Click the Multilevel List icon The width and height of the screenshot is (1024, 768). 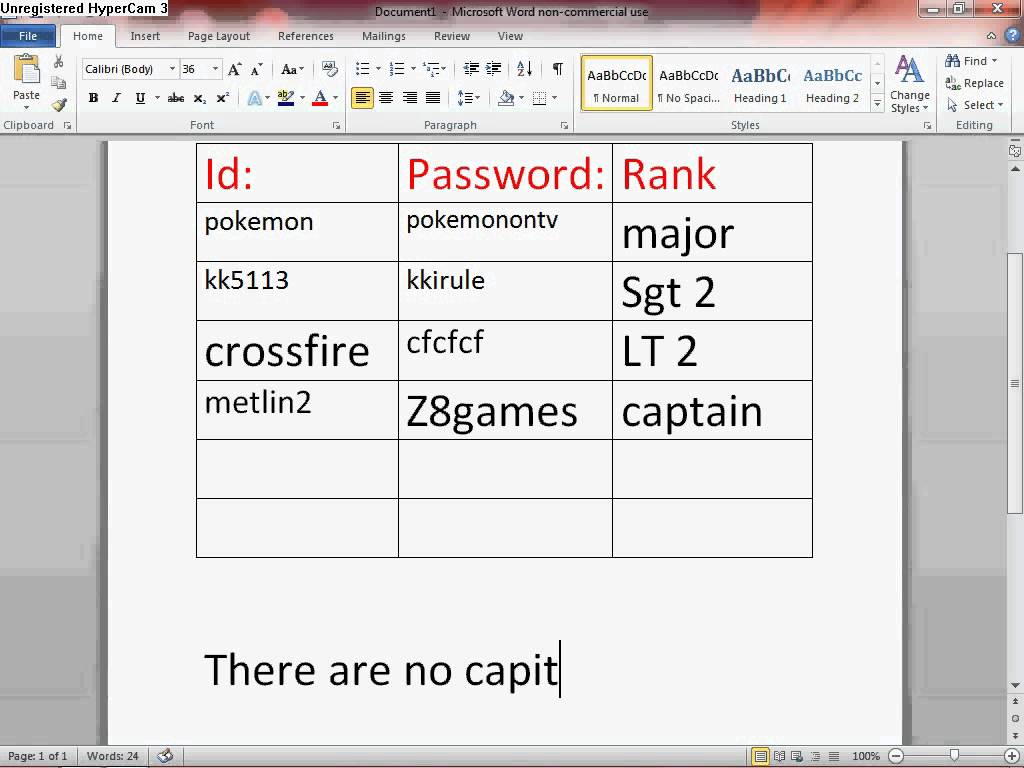(432, 69)
